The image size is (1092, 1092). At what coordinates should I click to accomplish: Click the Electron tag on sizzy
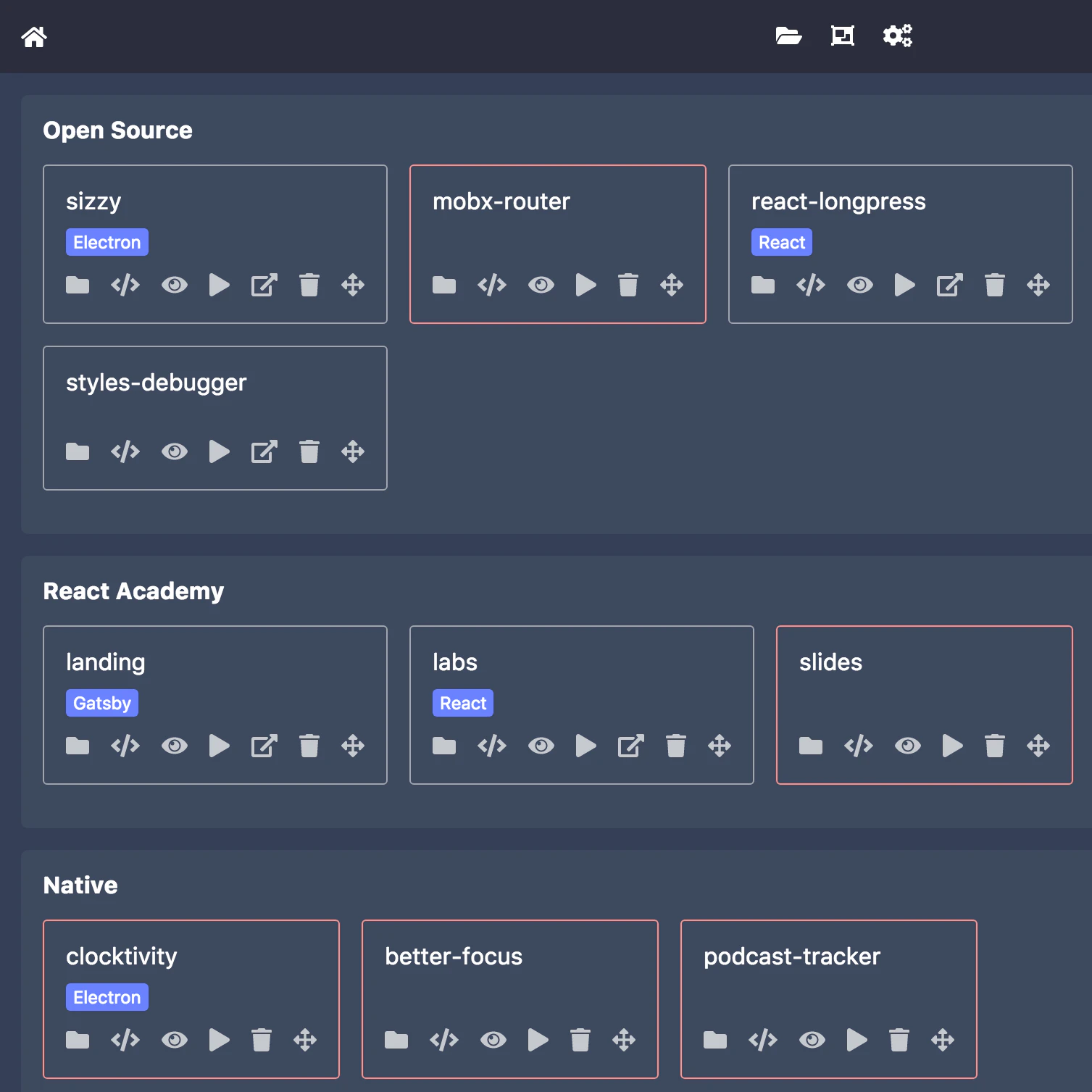107,242
